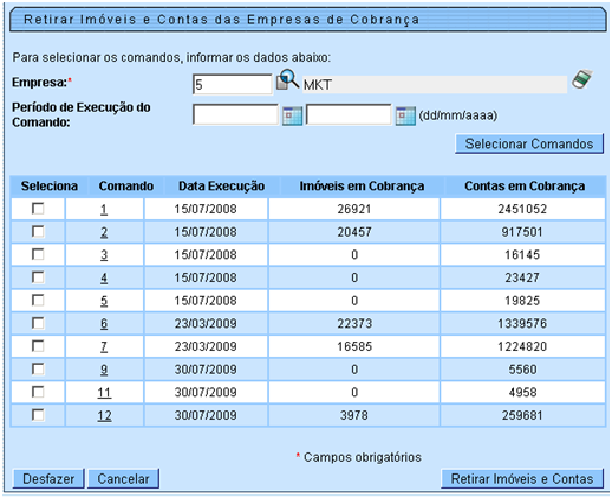615x497 pixels.
Task: Open the Comando 7 link
Action: pyautogui.click(x=104, y=346)
